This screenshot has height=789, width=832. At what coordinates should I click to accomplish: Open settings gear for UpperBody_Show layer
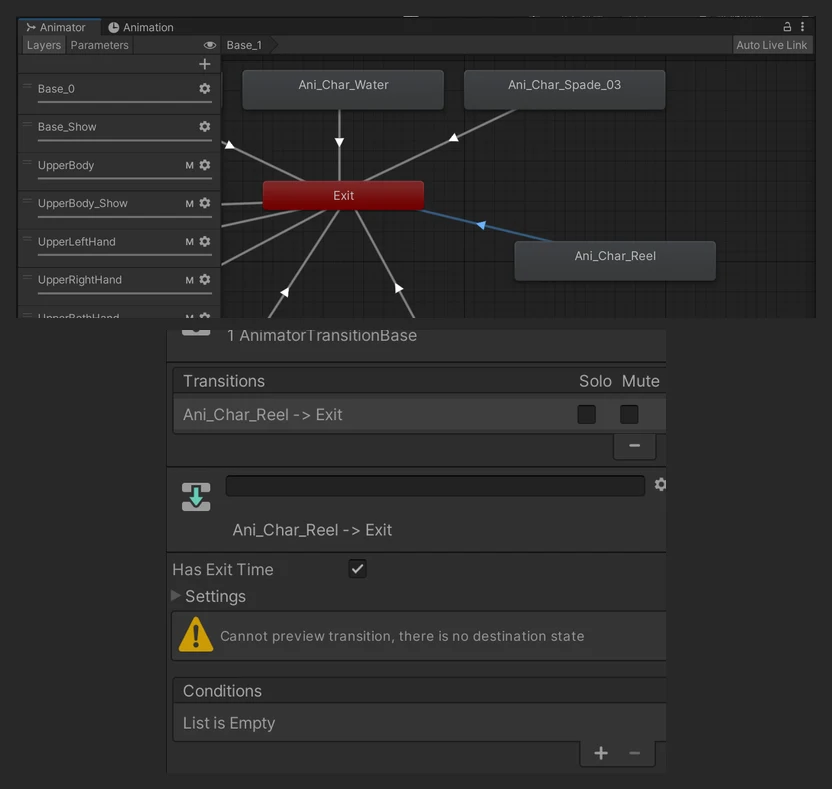click(x=205, y=203)
